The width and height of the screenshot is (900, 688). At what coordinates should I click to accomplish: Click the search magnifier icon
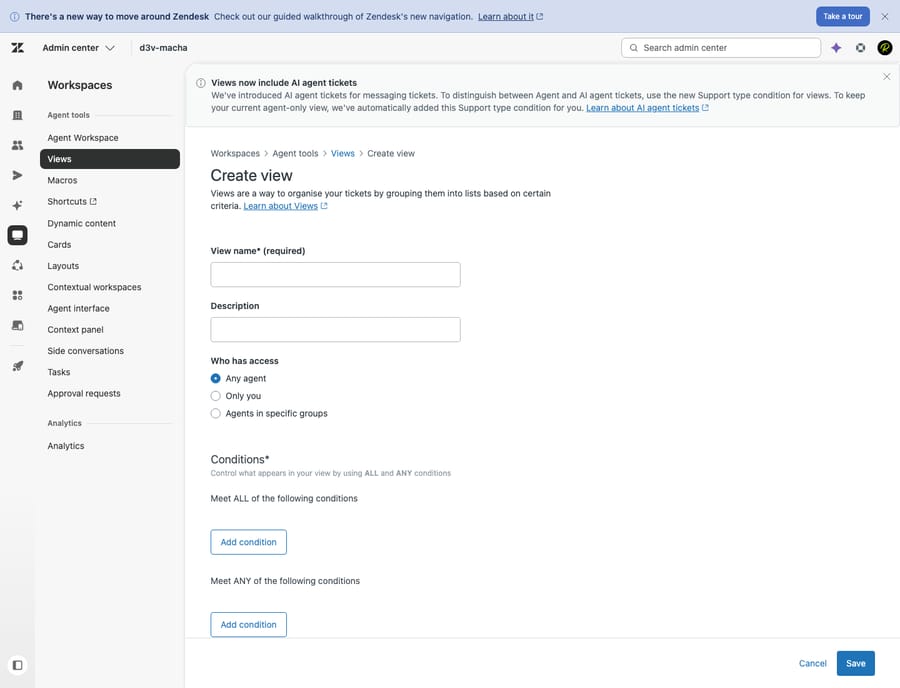pyautogui.click(x=634, y=48)
